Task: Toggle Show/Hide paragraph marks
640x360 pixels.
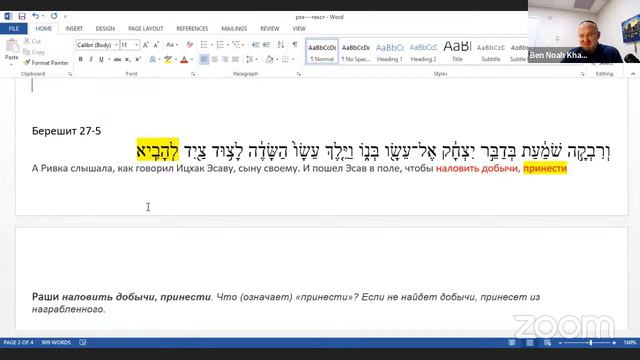Action: pos(295,45)
